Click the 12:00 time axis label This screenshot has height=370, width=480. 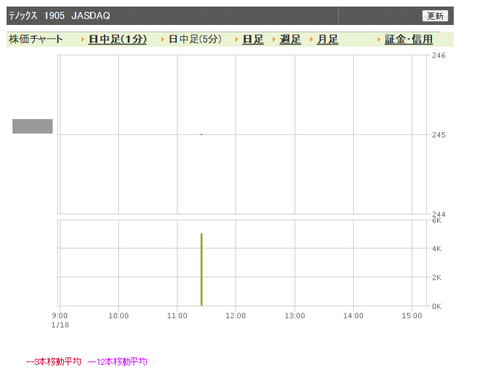(236, 316)
